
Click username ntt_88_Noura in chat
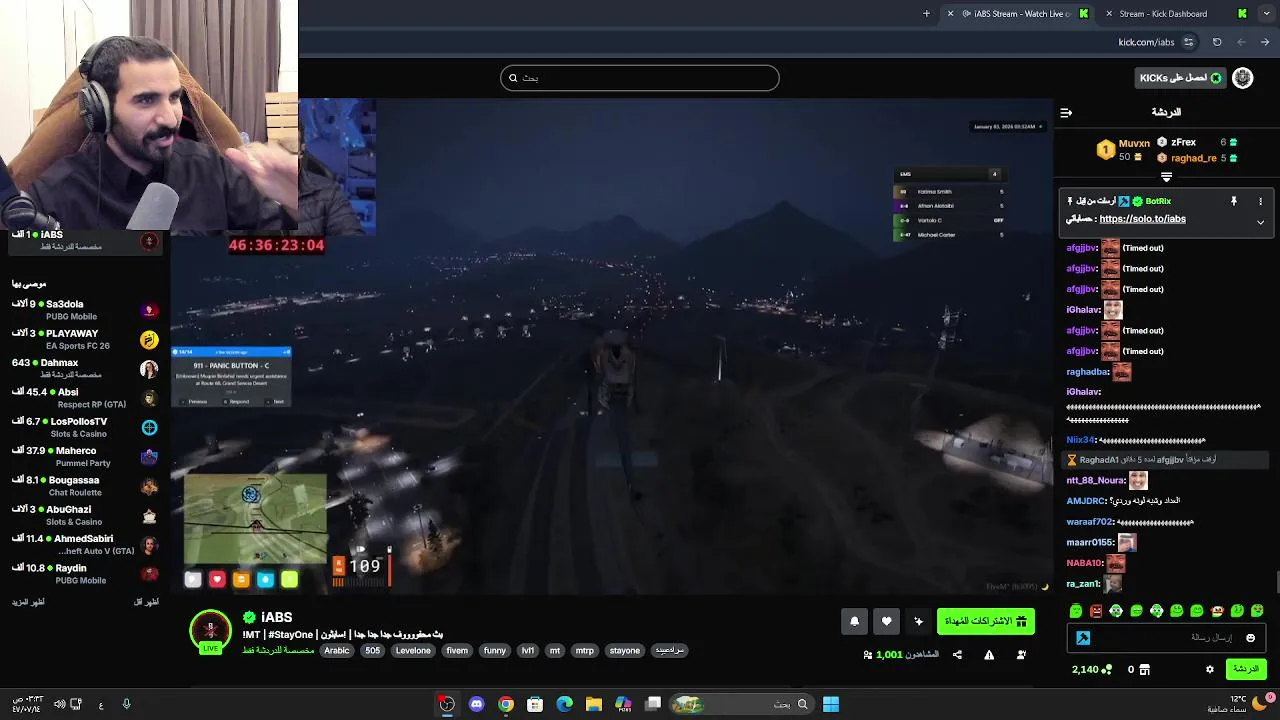(x=1096, y=481)
